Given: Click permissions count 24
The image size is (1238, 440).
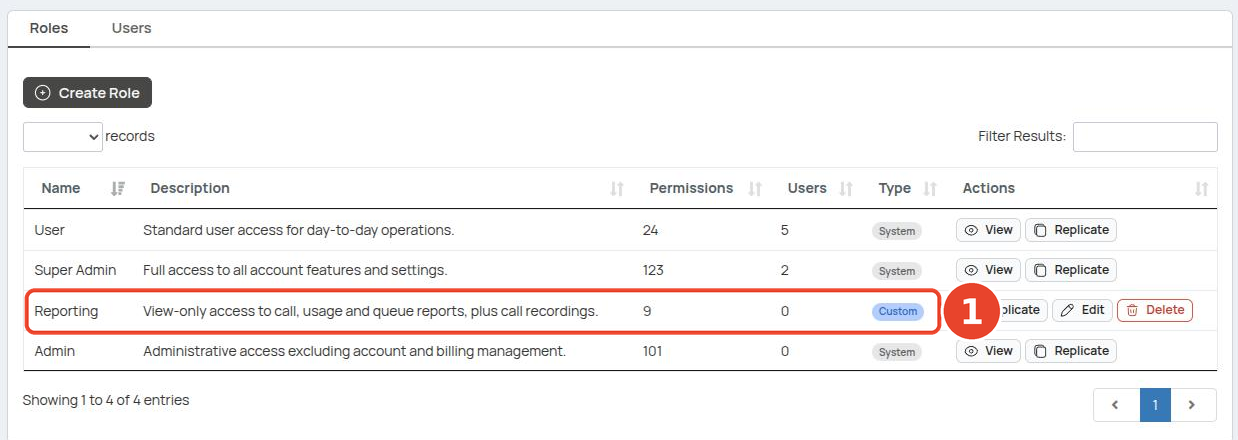Looking at the screenshot, I should pyautogui.click(x=650, y=230).
